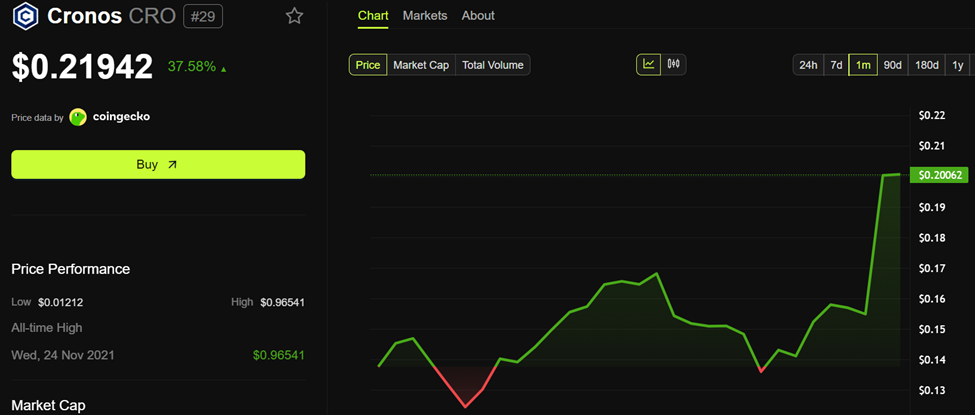Click the $0.21942 current price
This screenshot has width=975, height=415.
tap(82, 67)
